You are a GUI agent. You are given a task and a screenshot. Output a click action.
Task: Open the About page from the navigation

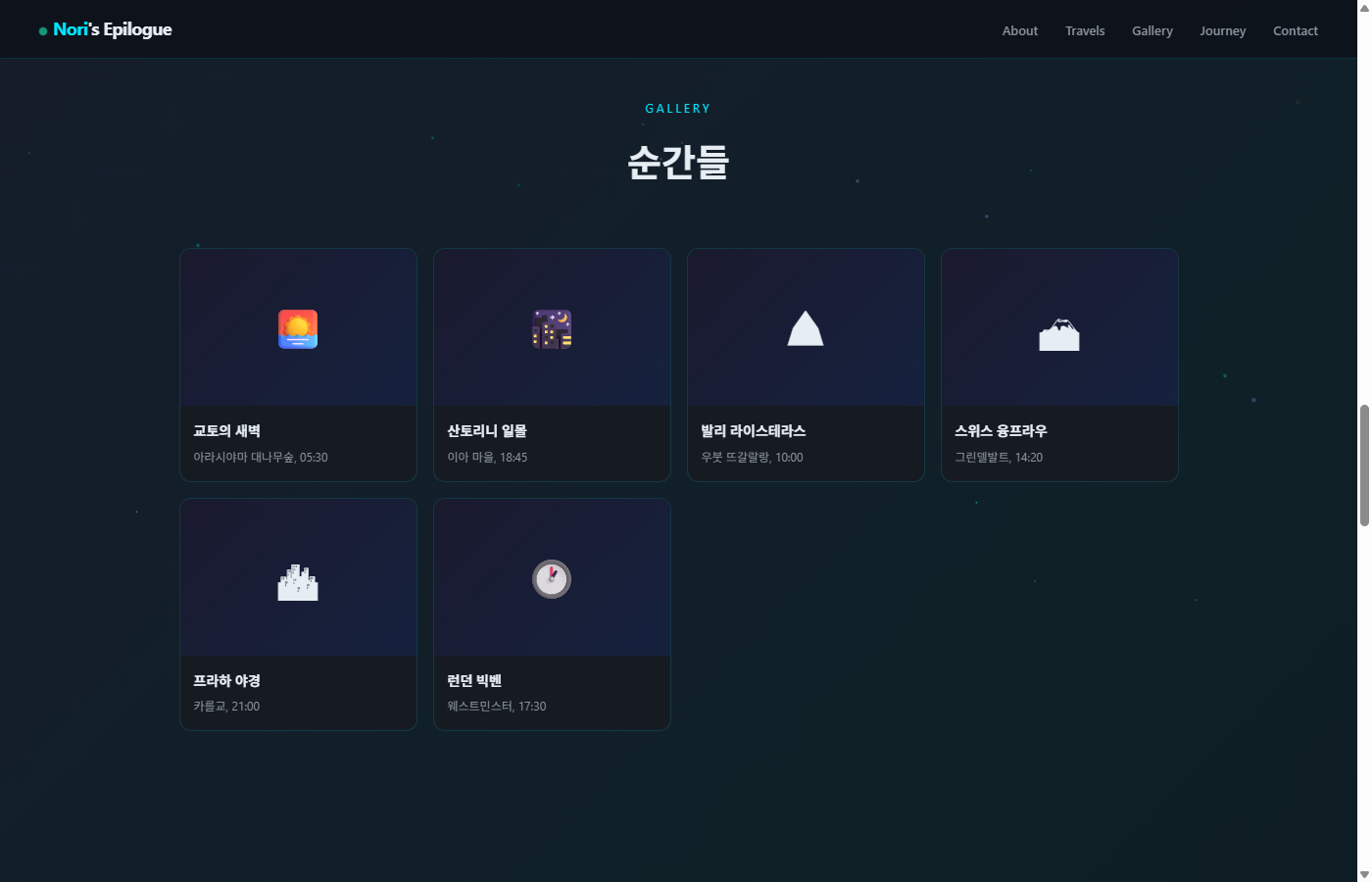click(1019, 31)
